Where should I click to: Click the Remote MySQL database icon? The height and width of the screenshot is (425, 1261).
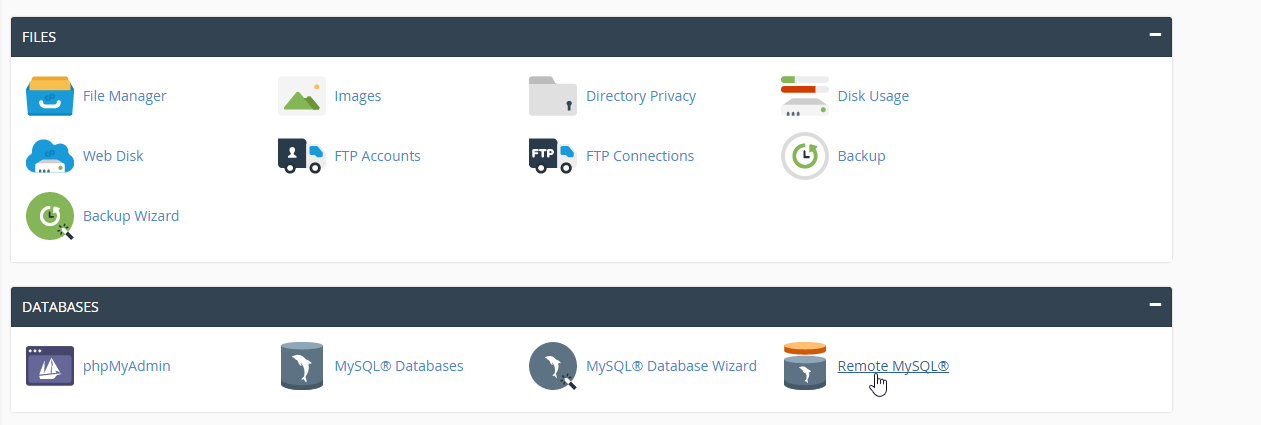pyautogui.click(x=805, y=366)
